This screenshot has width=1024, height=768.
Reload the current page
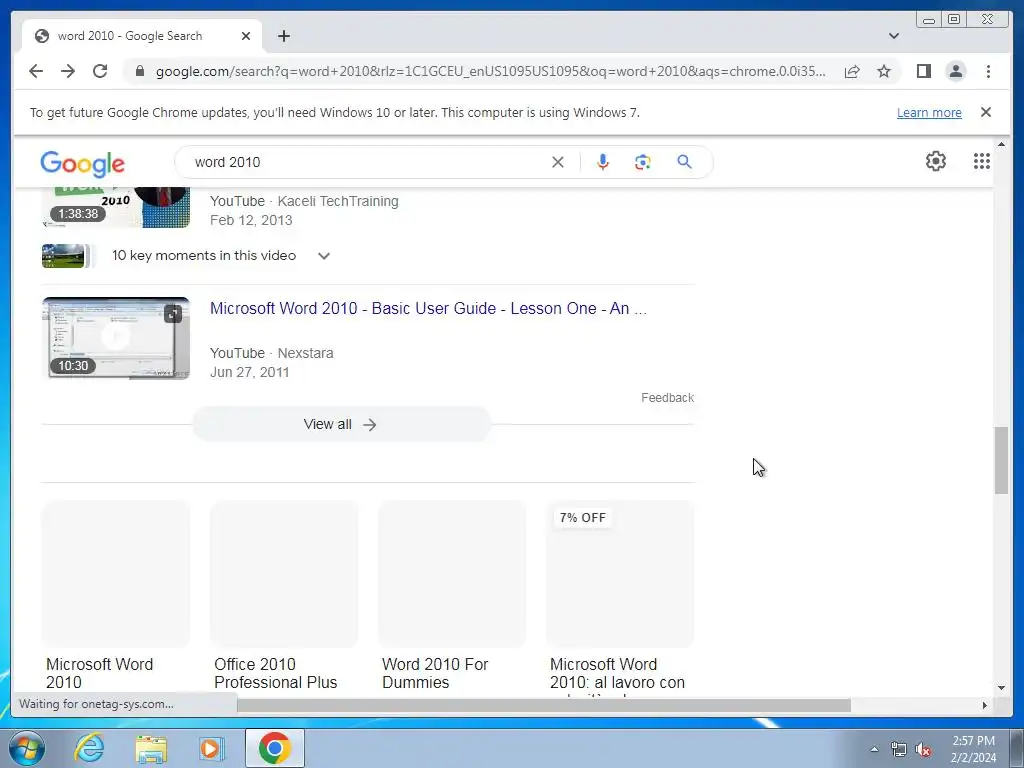click(x=100, y=71)
